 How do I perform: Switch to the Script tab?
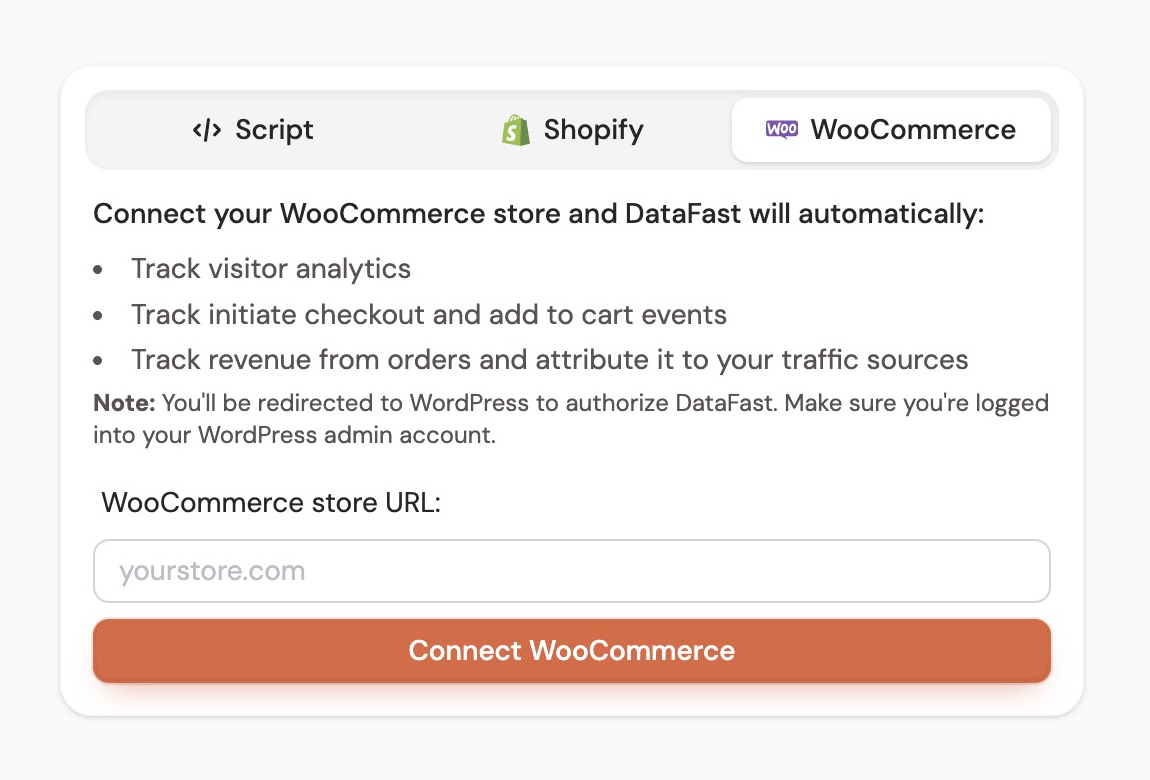(x=253, y=130)
